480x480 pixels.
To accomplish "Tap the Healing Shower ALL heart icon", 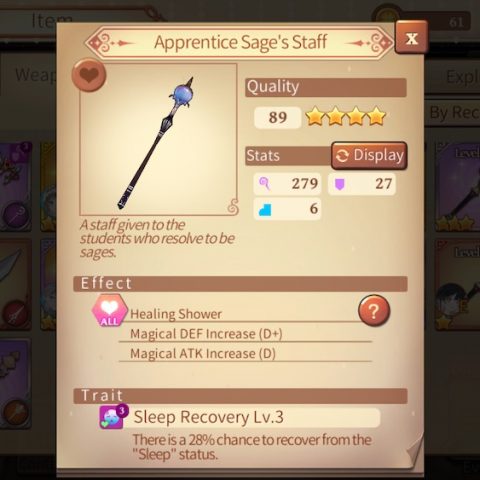I will pyautogui.click(x=110, y=311).
